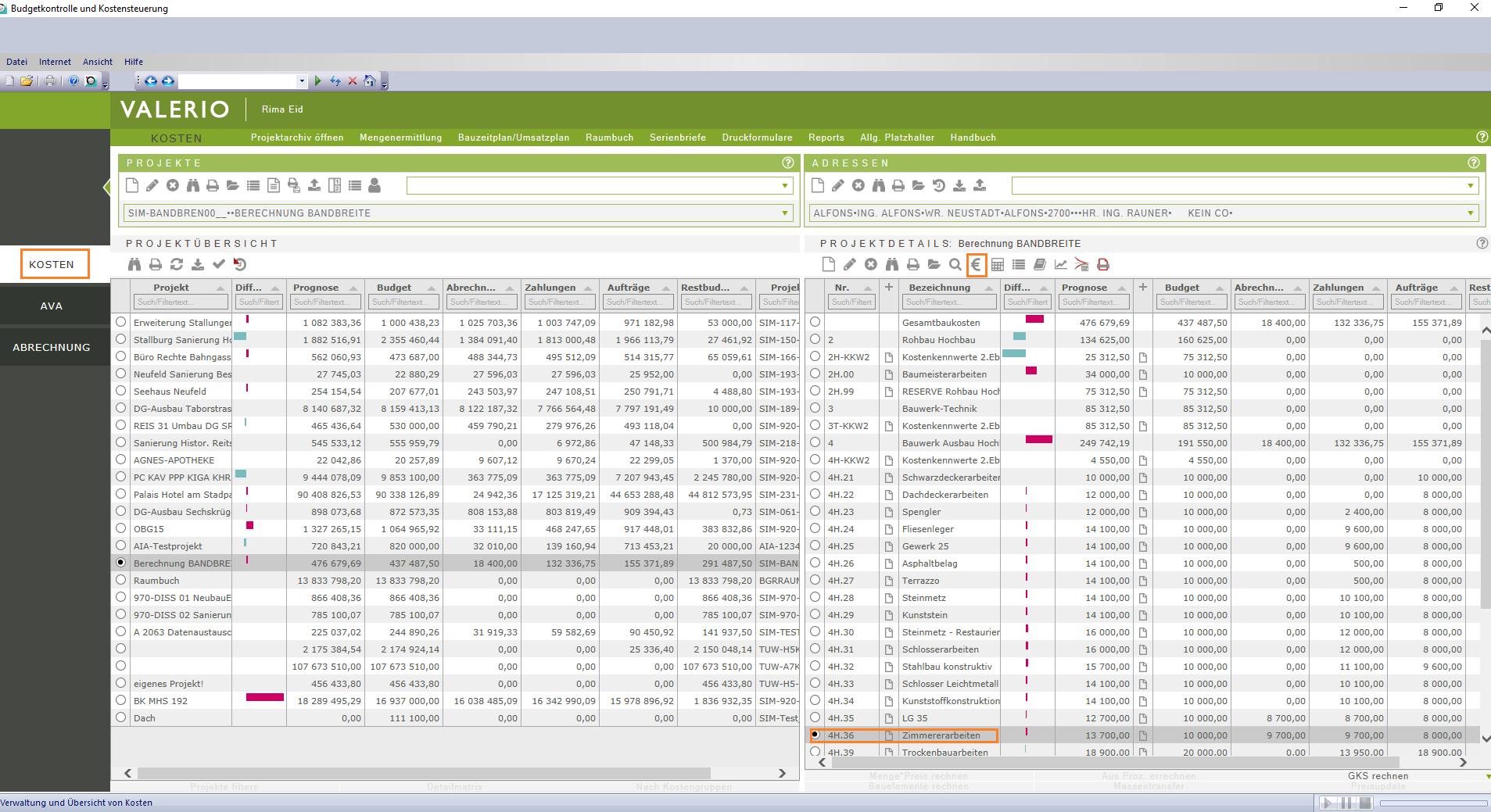
Task: Select the Raumbuch project radio button
Action: click(121, 580)
